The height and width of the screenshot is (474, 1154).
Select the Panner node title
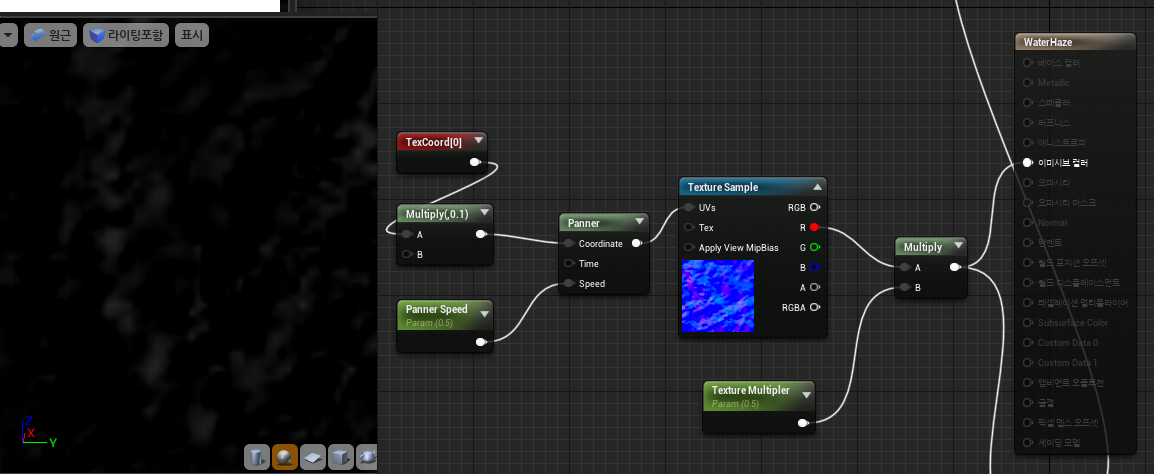click(x=584, y=223)
